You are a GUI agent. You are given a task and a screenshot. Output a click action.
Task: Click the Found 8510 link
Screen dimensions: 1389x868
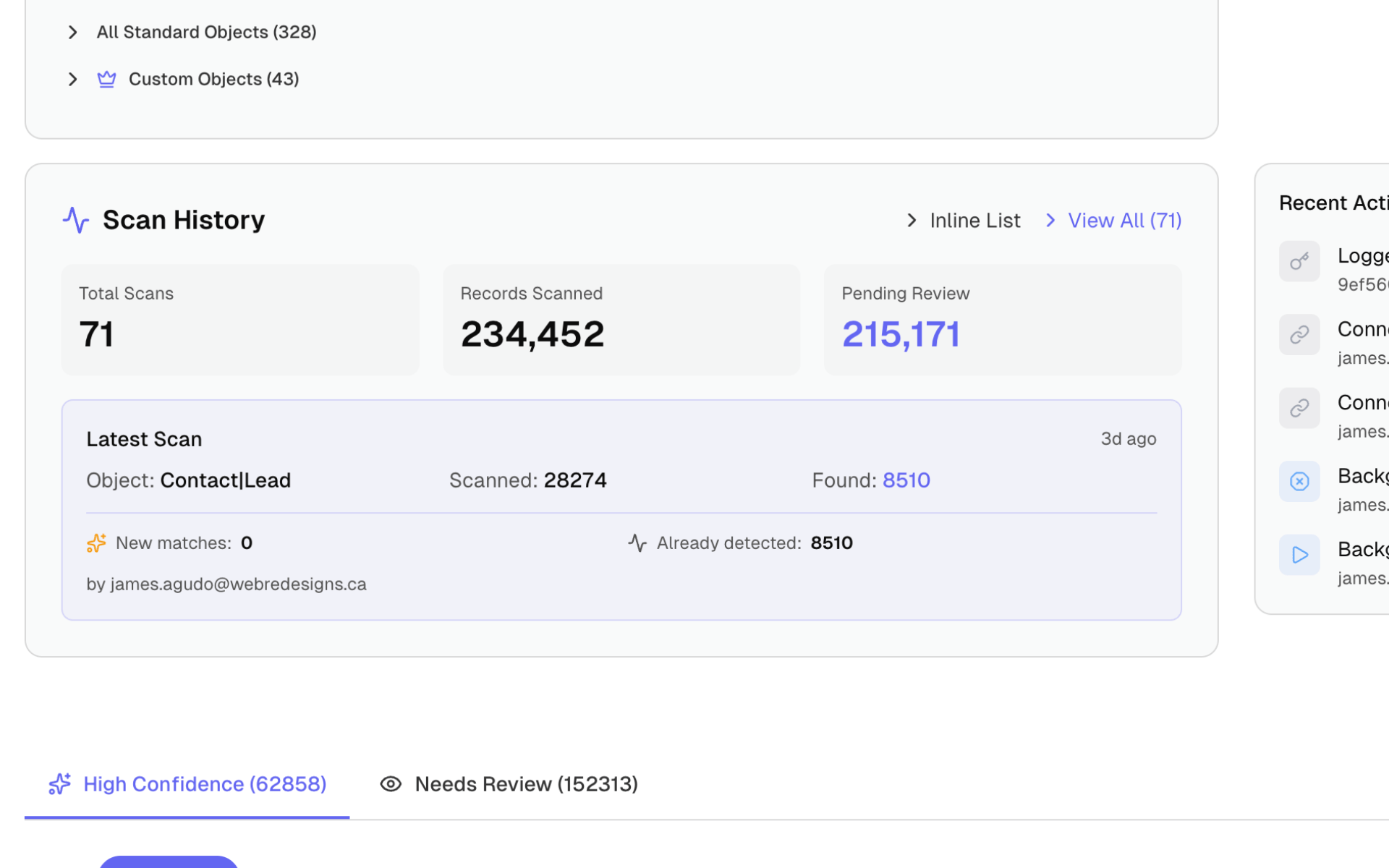[x=906, y=480]
